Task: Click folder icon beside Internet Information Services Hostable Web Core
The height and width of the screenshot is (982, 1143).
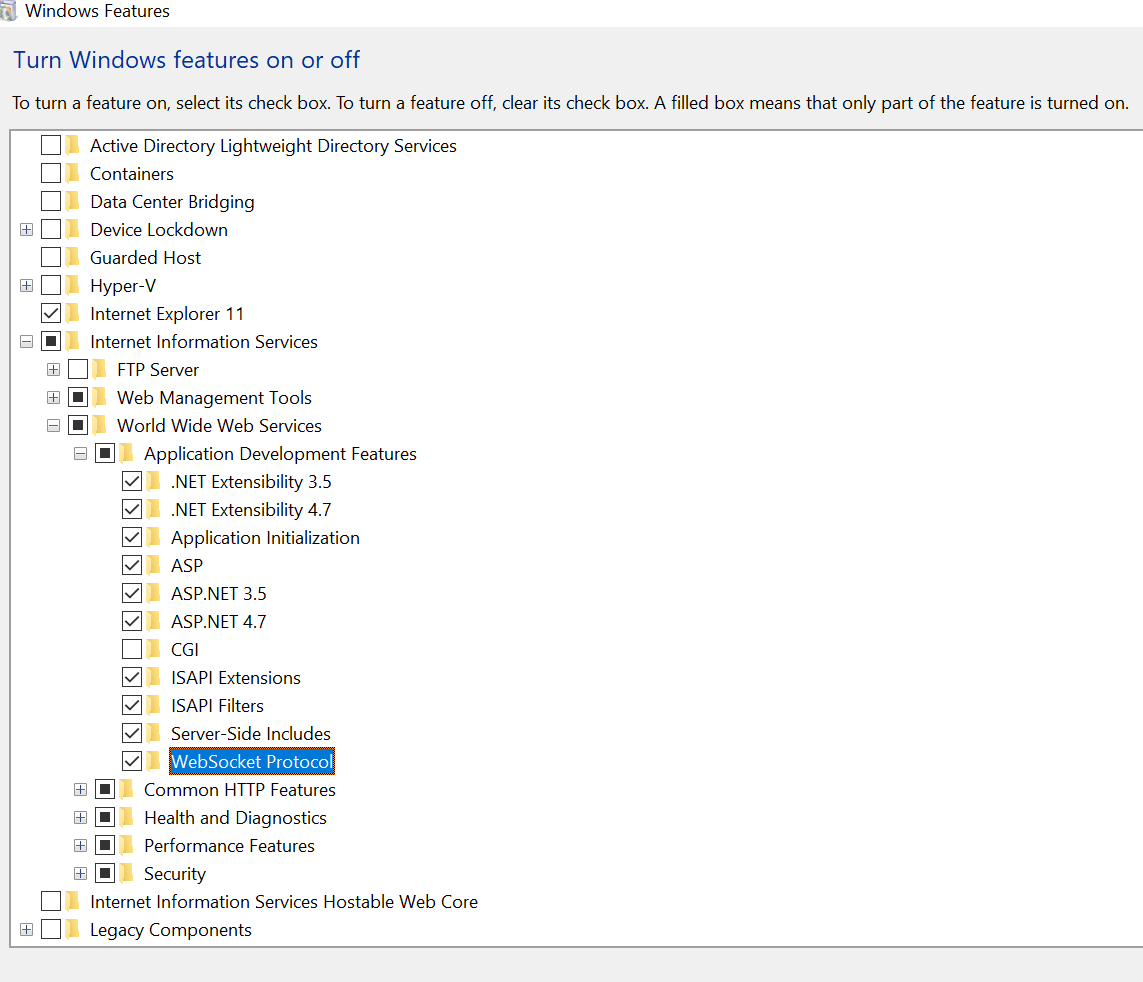Action: (72, 902)
